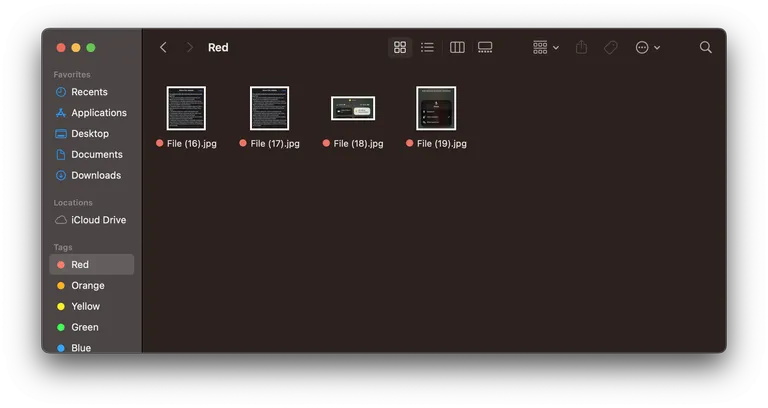Select the Orange tag in sidebar
The image size is (768, 408).
(88, 286)
